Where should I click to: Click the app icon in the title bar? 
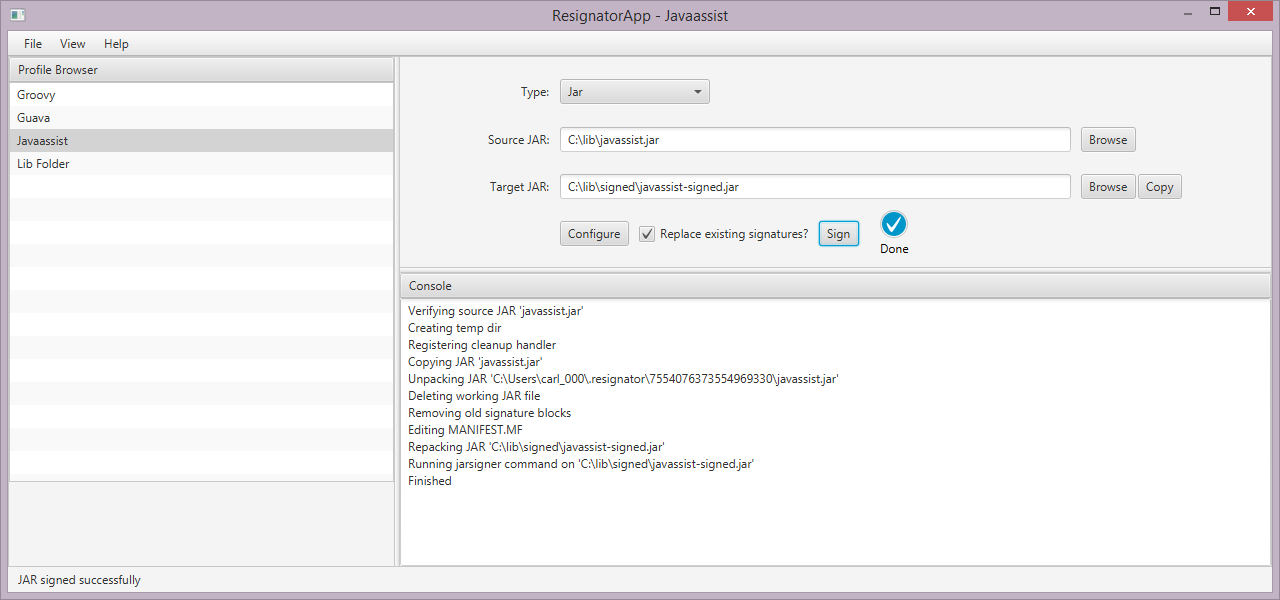click(x=17, y=13)
